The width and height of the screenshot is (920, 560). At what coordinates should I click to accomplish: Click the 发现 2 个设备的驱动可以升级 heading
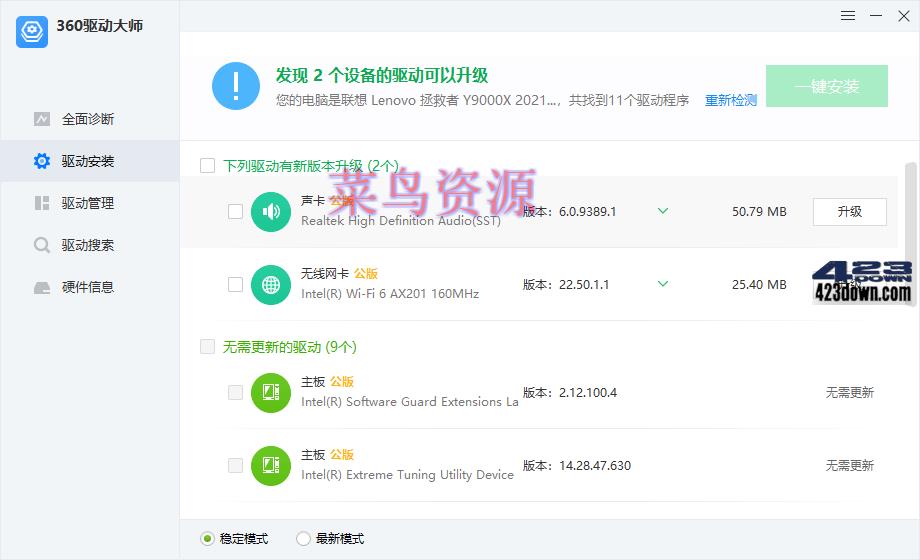point(382,75)
